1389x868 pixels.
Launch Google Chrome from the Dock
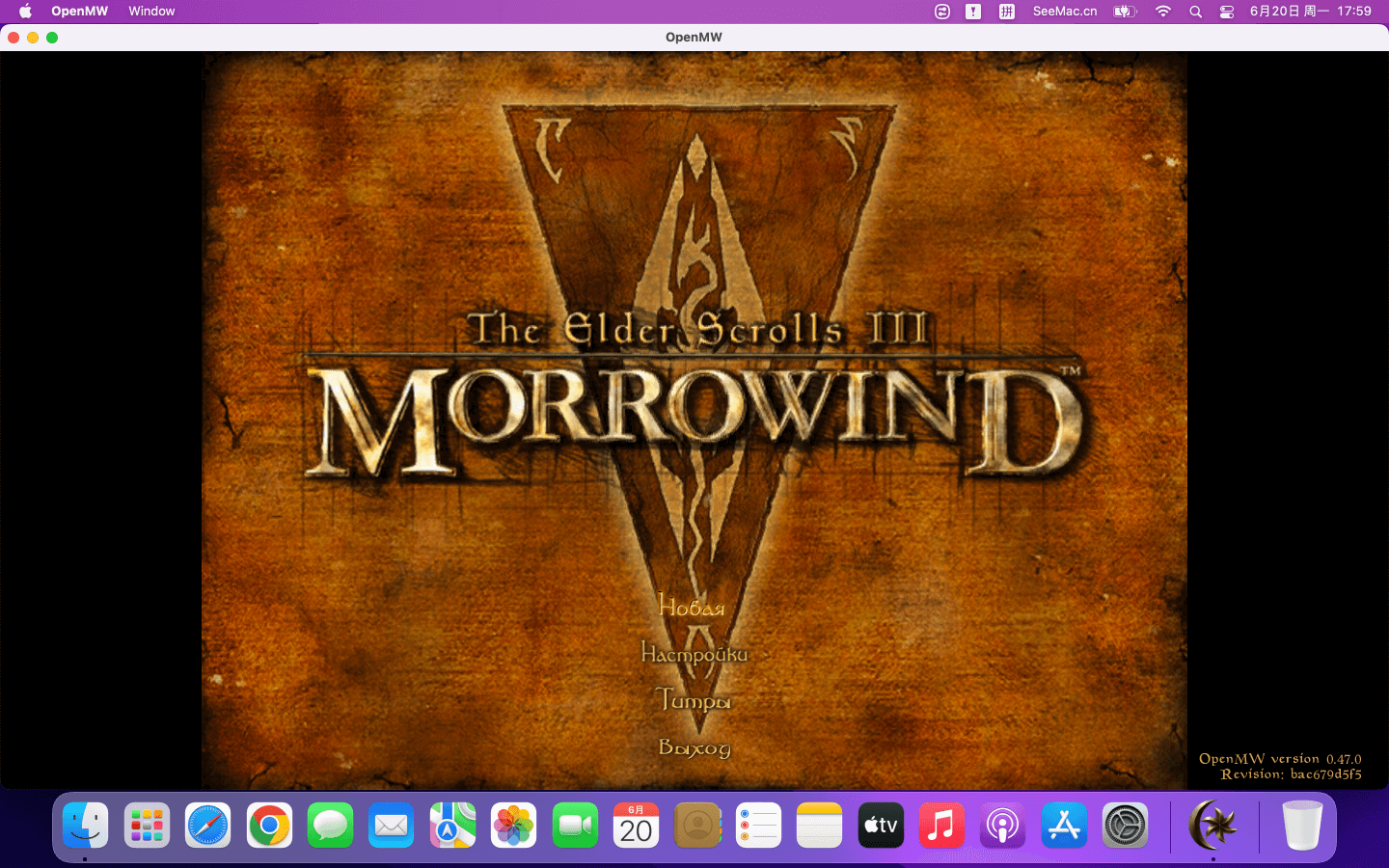269,826
